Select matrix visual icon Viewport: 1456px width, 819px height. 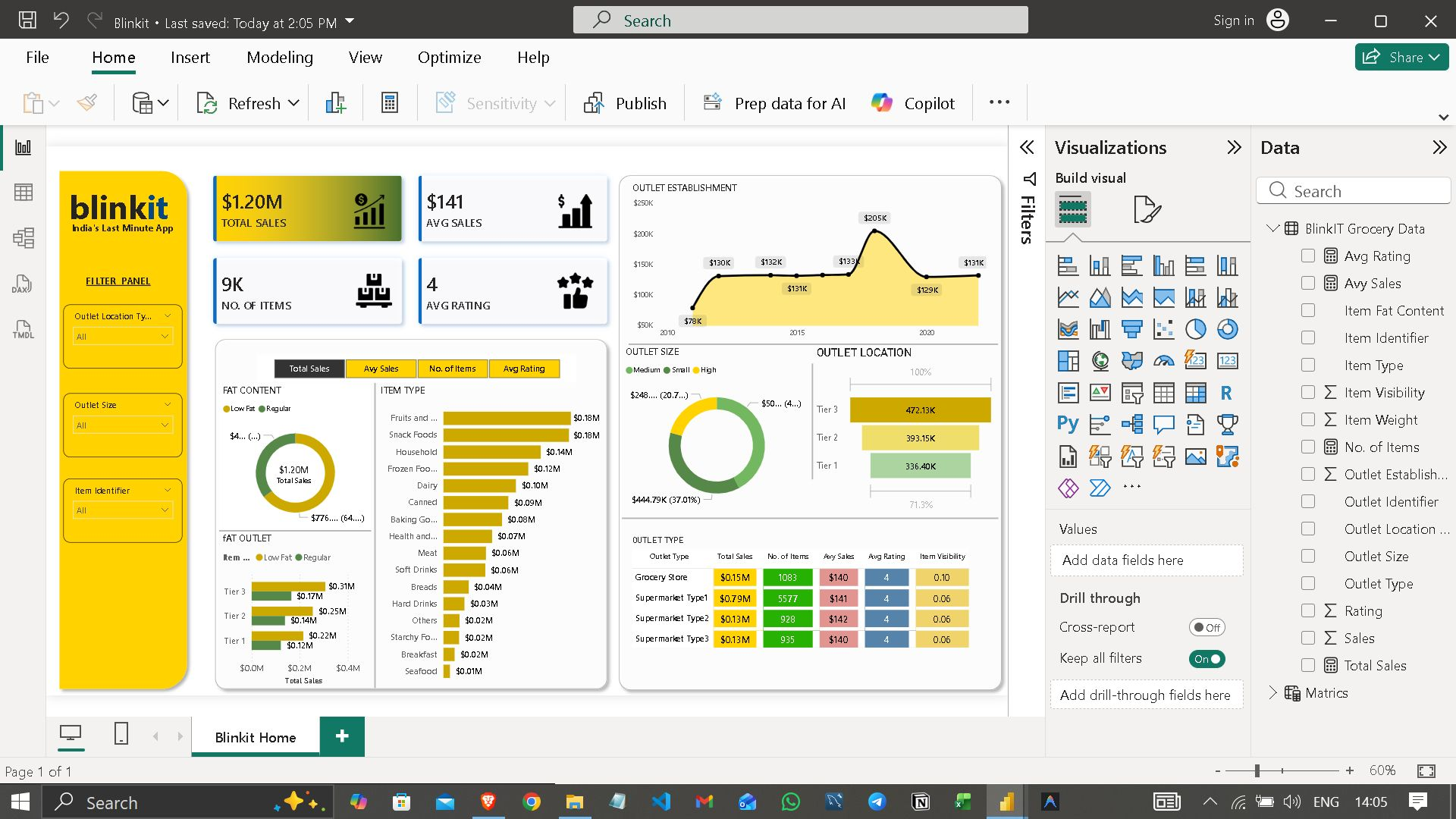(x=1195, y=393)
